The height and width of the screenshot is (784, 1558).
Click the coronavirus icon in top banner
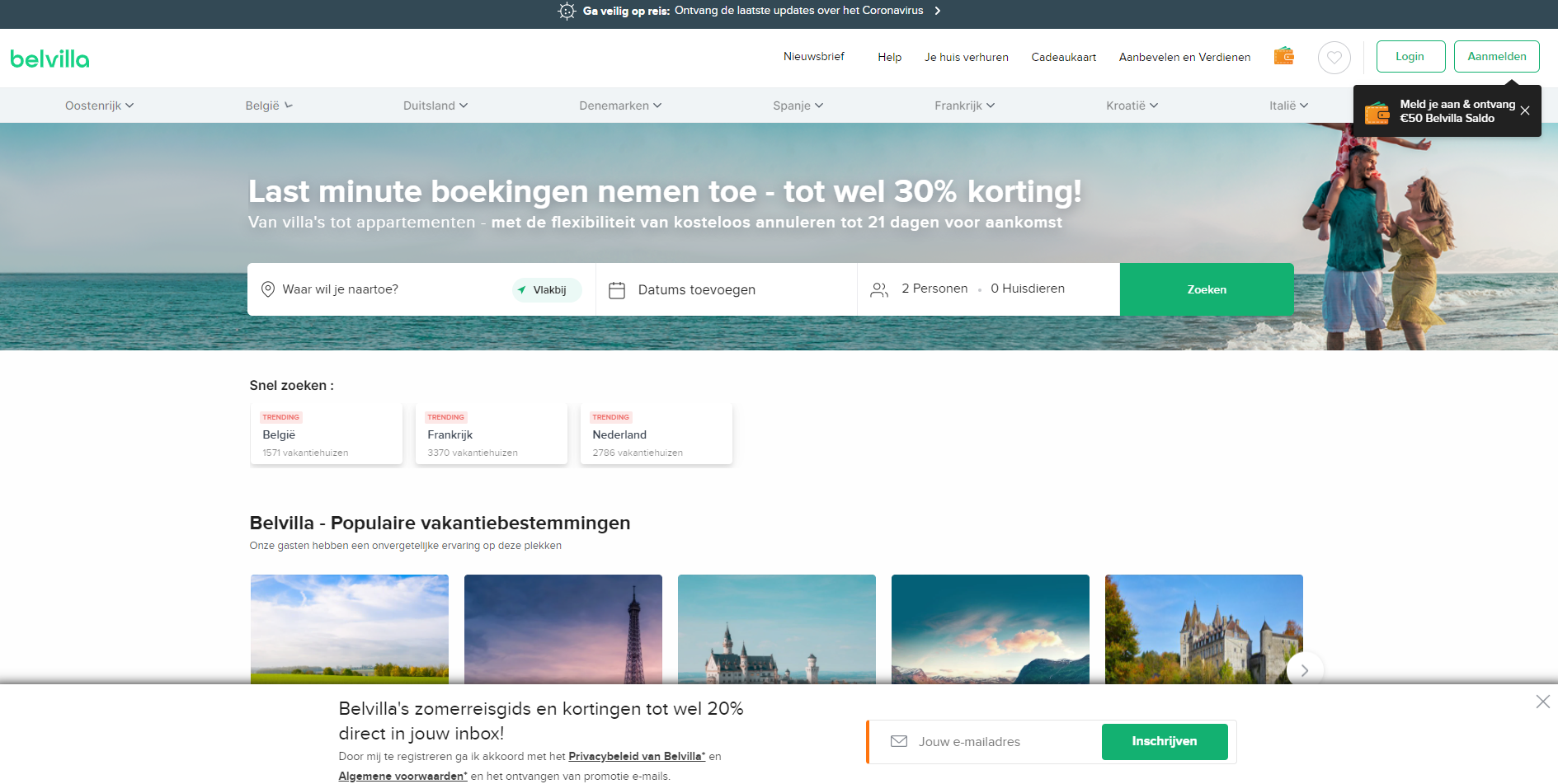click(x=567, y=11)
